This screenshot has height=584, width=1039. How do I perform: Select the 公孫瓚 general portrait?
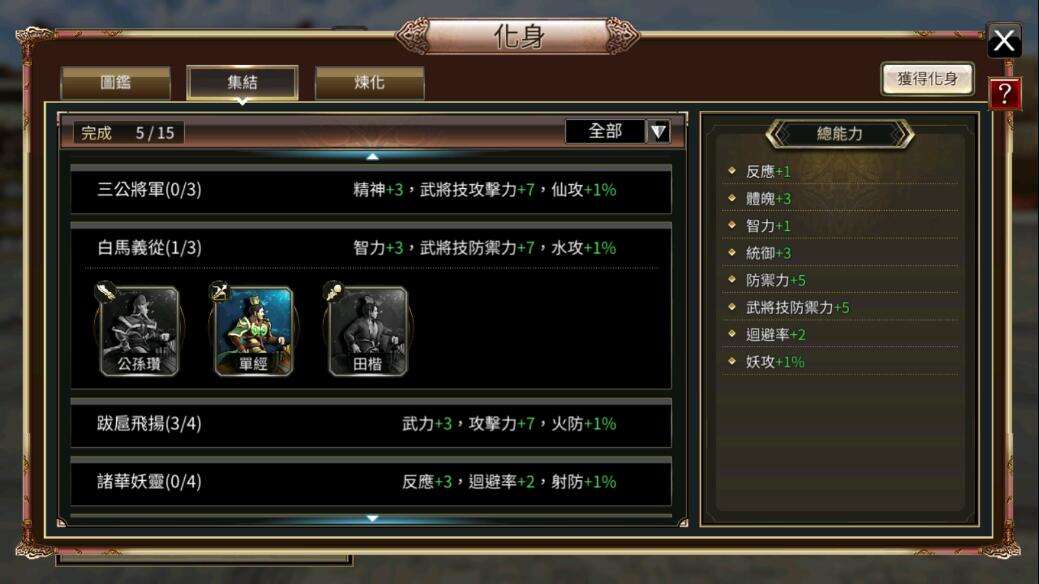tap(139, 331)
